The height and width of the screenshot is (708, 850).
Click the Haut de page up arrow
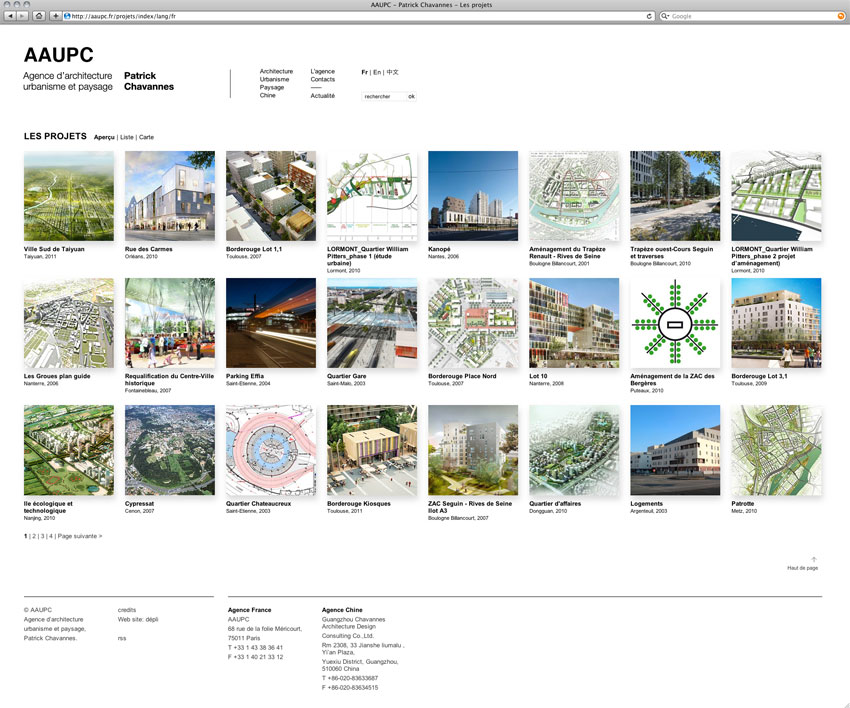(814, 559)
